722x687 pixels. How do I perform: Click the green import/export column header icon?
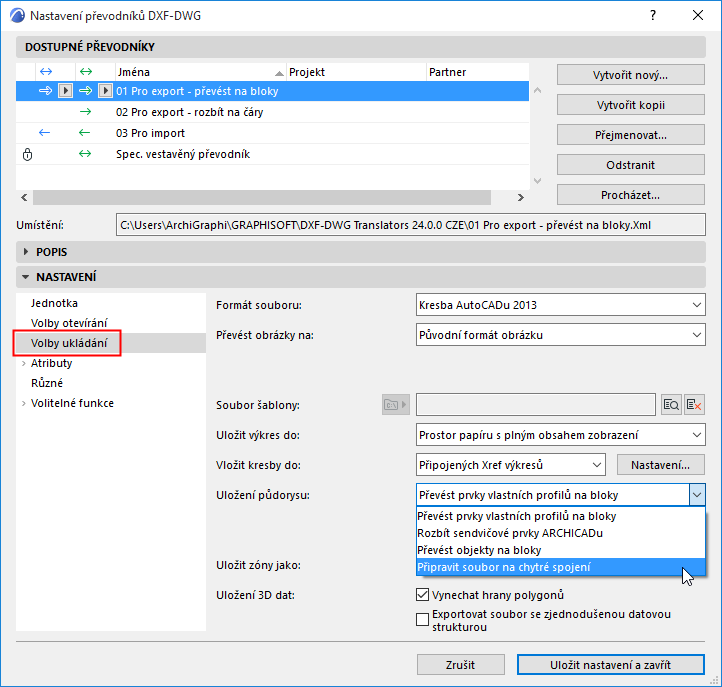(x=86, y=72)
